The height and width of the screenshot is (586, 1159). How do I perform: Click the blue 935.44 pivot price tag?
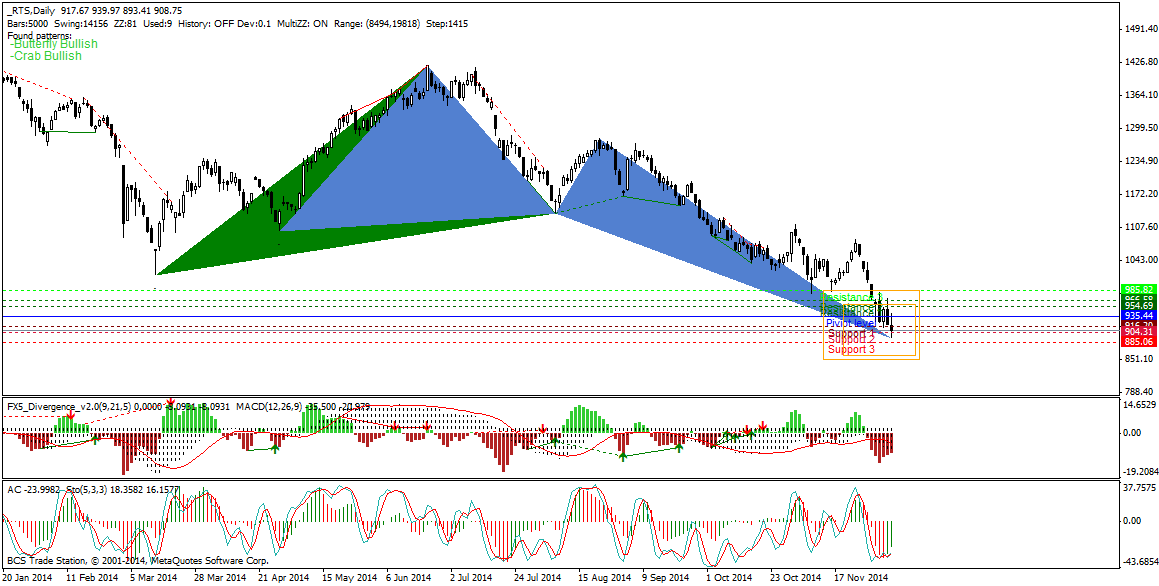click(1138, 316)
